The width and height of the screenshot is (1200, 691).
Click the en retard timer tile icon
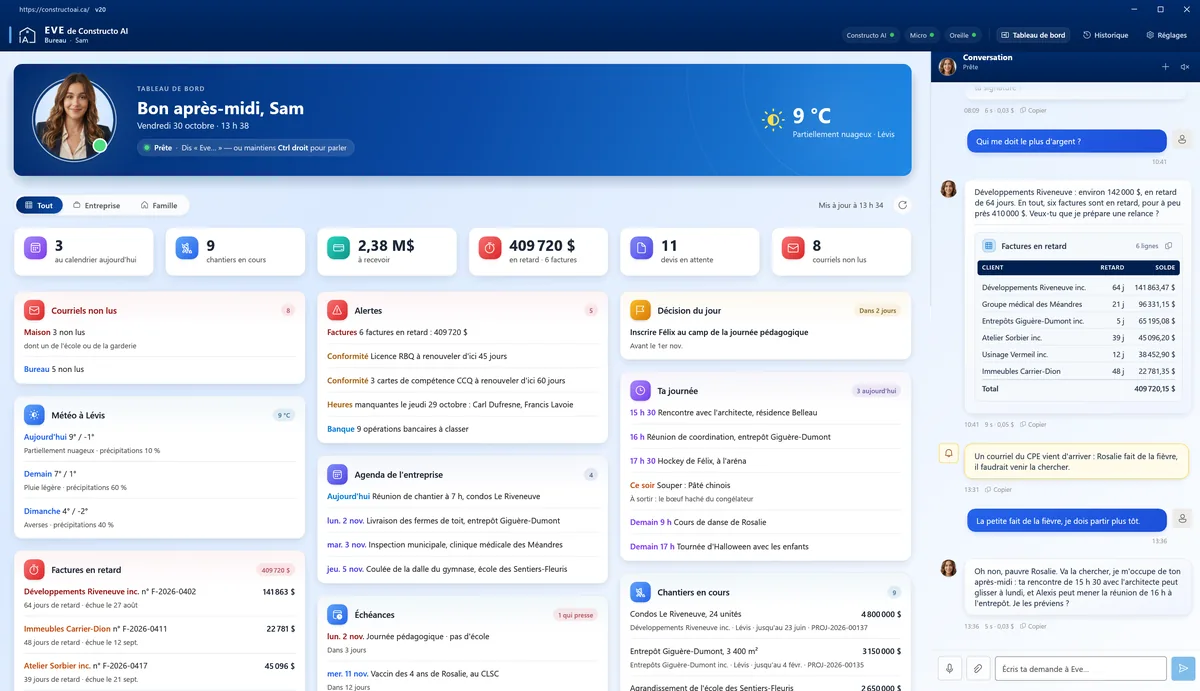[490, 248]
